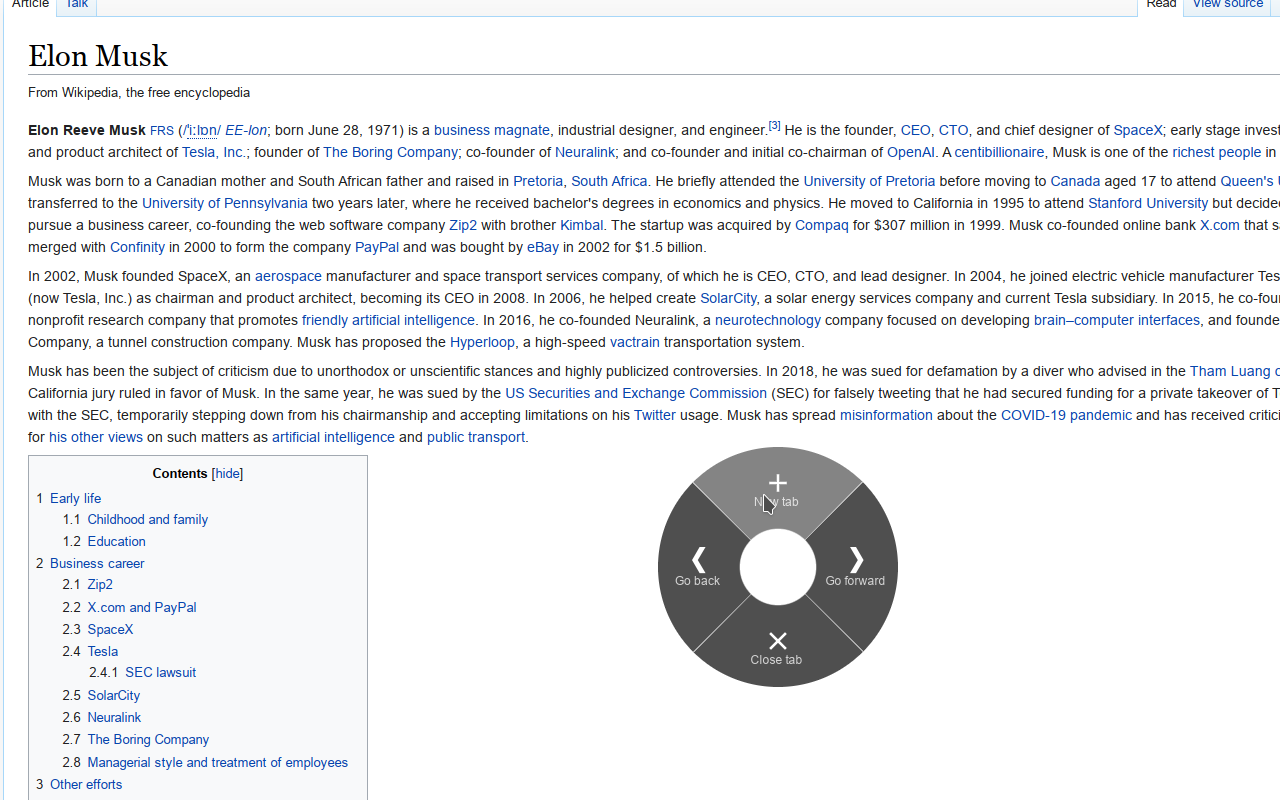This screenshot has height=800, width=1280.
Task: Go to 3 Other efforts section
Action: click(79, 784)
